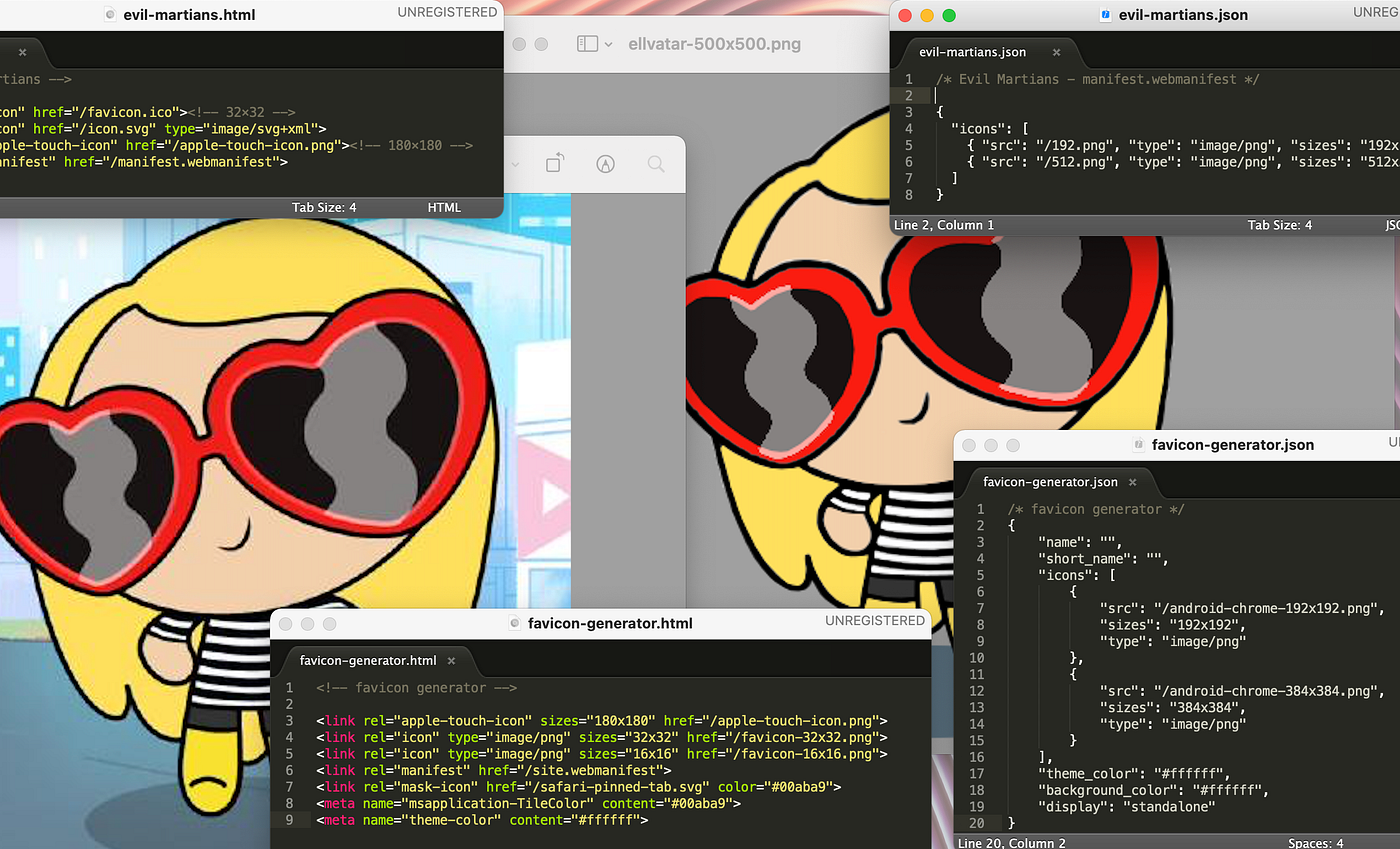
Task: Open the sidebar view options chevron
Action: pos(609,45)
